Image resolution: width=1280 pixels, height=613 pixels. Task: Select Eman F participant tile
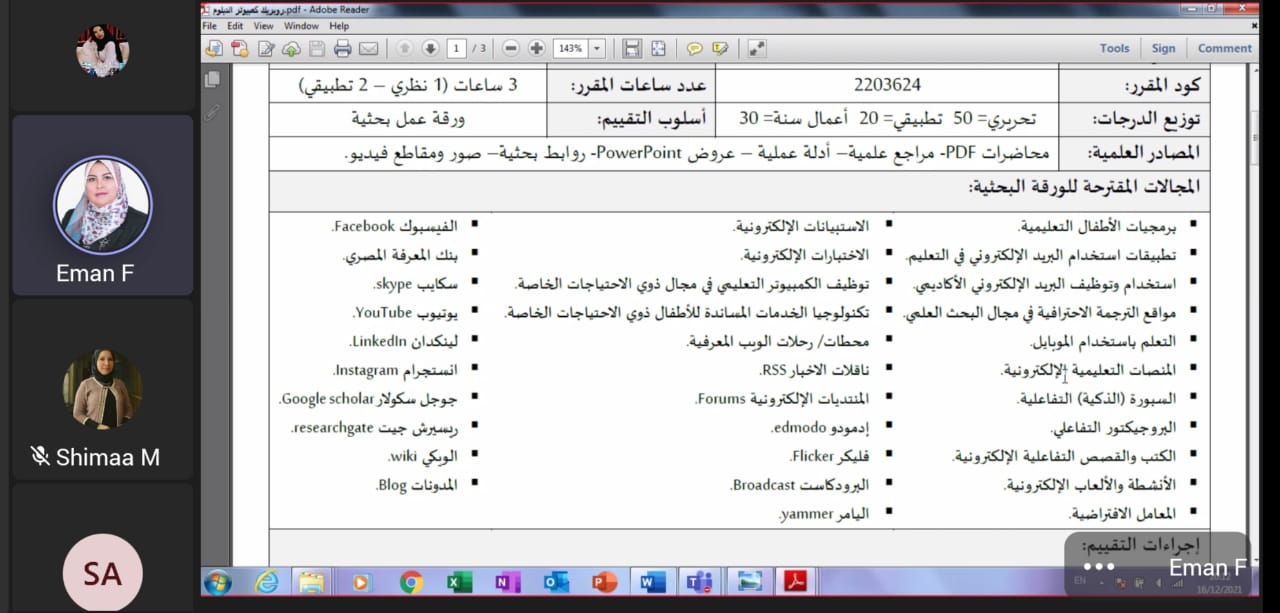[102, 205]
